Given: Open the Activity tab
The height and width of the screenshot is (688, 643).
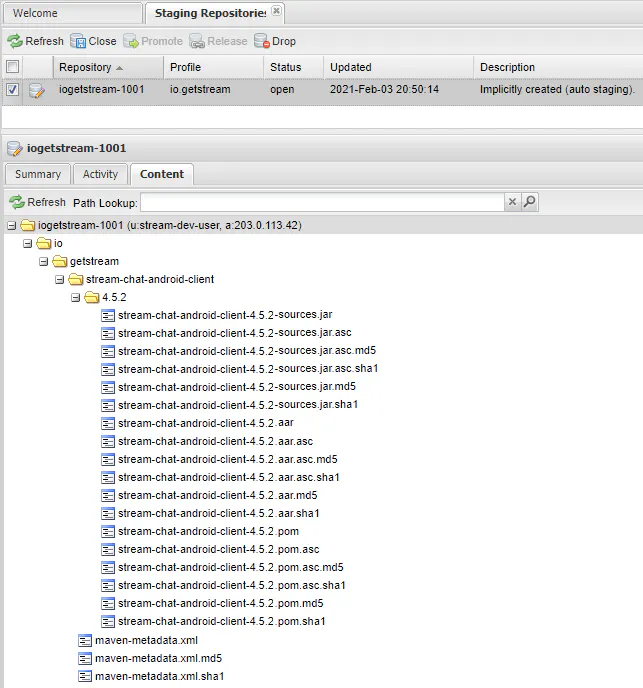Looking at the screenshot, I should (101, 174).
